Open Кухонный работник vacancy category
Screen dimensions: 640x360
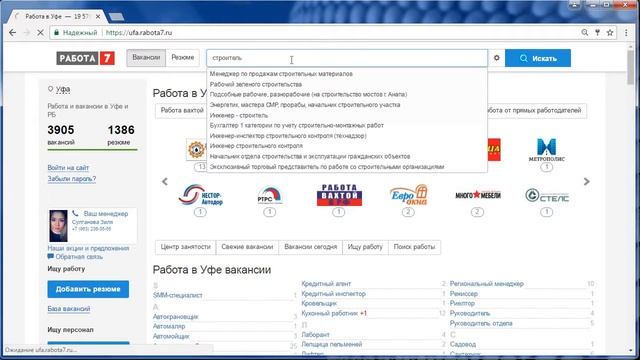click(330, 313)
